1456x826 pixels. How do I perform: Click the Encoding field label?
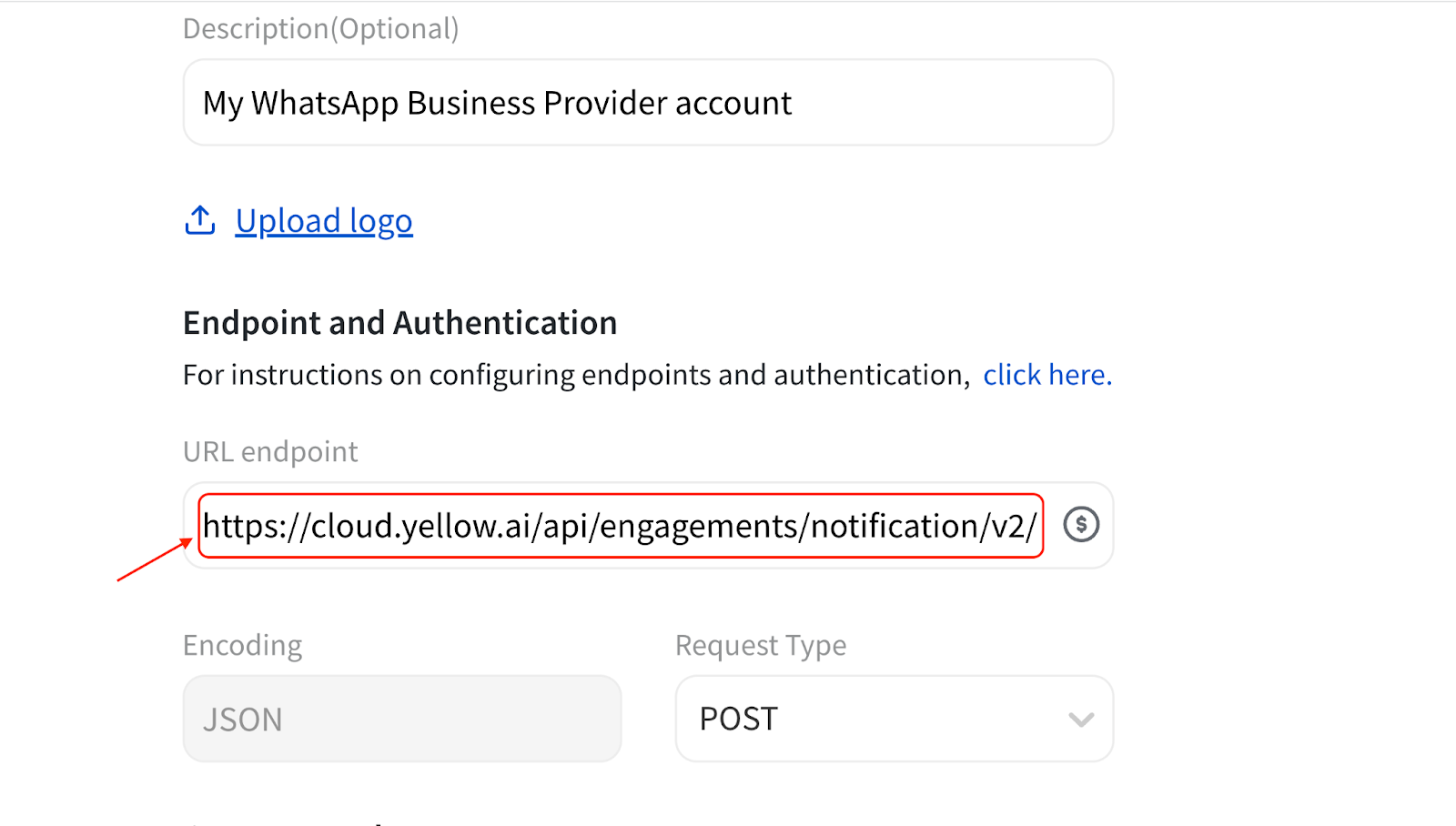pyautogui.click(x=242, y=645)
